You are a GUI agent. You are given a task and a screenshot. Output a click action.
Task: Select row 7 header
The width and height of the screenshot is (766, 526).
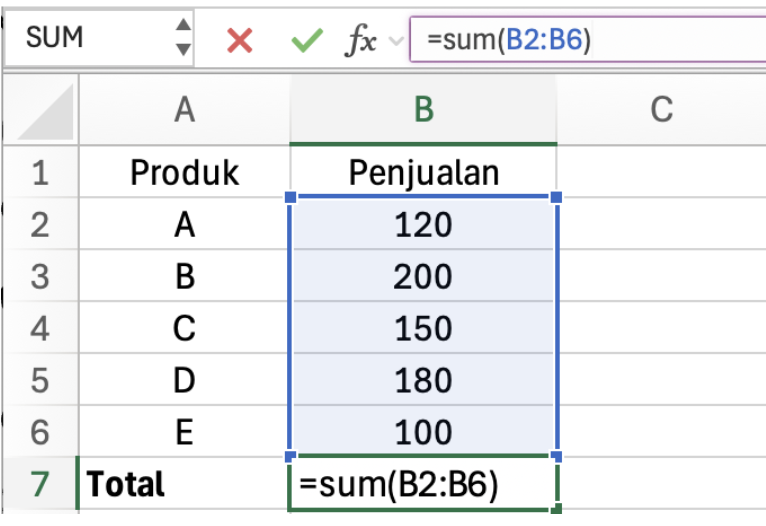tap(40, 485)
